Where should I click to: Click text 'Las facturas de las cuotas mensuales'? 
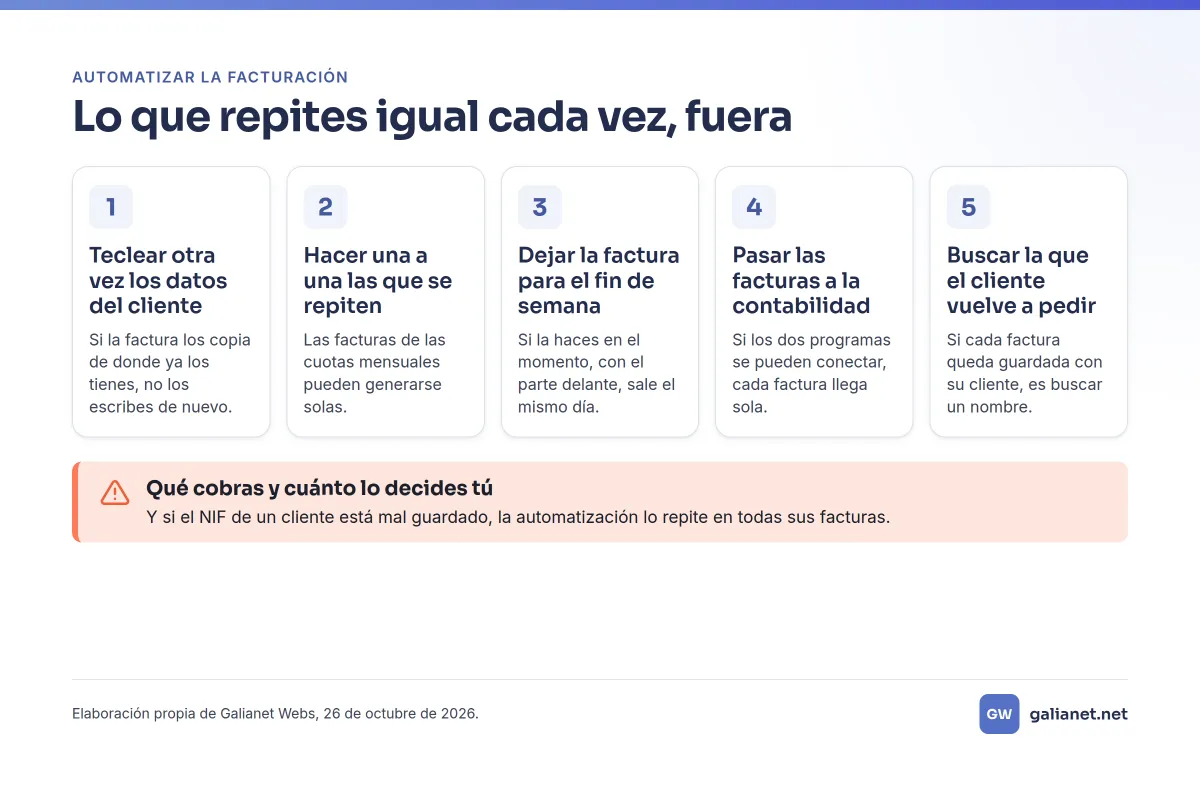(375, 351)
